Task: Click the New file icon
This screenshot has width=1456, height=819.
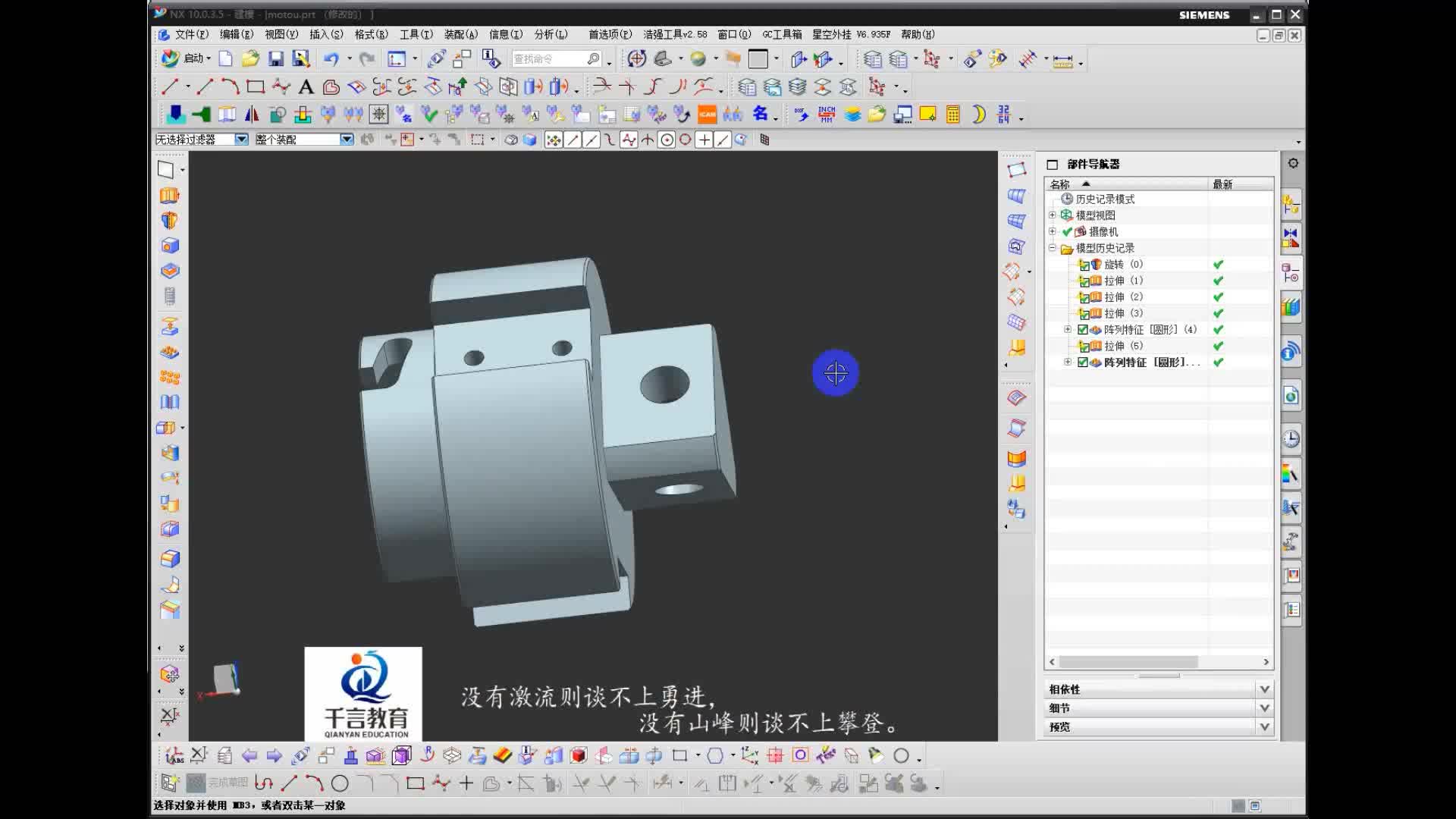Action: tap(225, 59)
